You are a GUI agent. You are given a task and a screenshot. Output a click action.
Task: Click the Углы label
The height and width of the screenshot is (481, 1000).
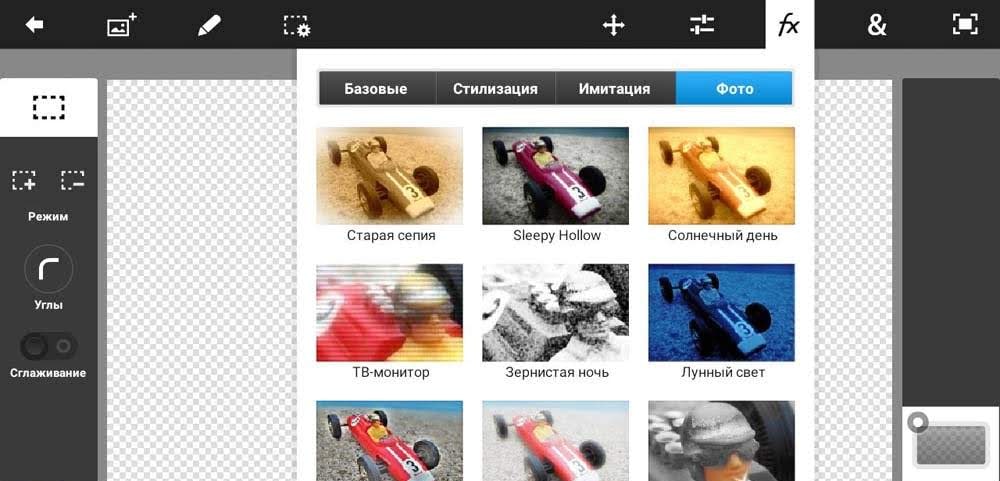click(x=48, y=305)
